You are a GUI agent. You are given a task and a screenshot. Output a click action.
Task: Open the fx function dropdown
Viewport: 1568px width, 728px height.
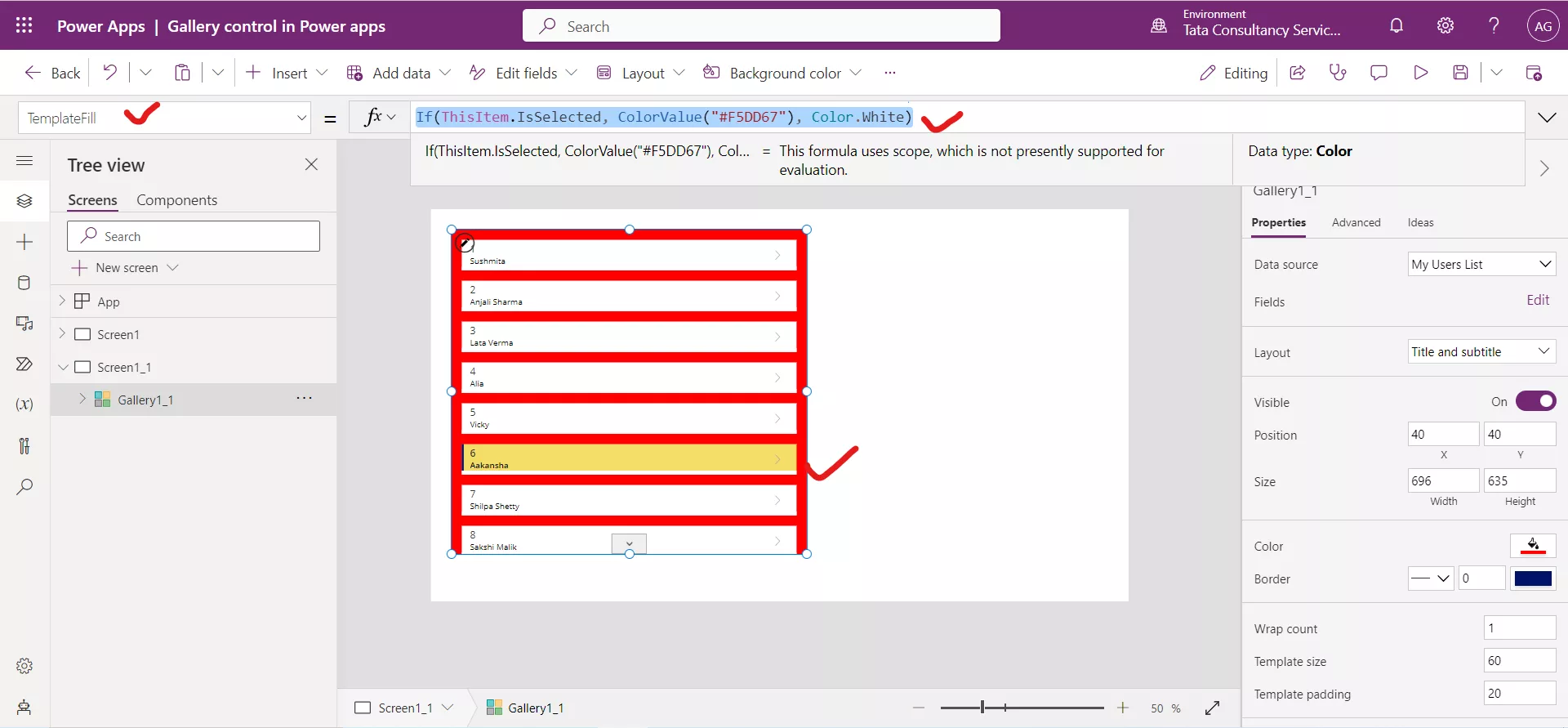(x=380, y=117)
